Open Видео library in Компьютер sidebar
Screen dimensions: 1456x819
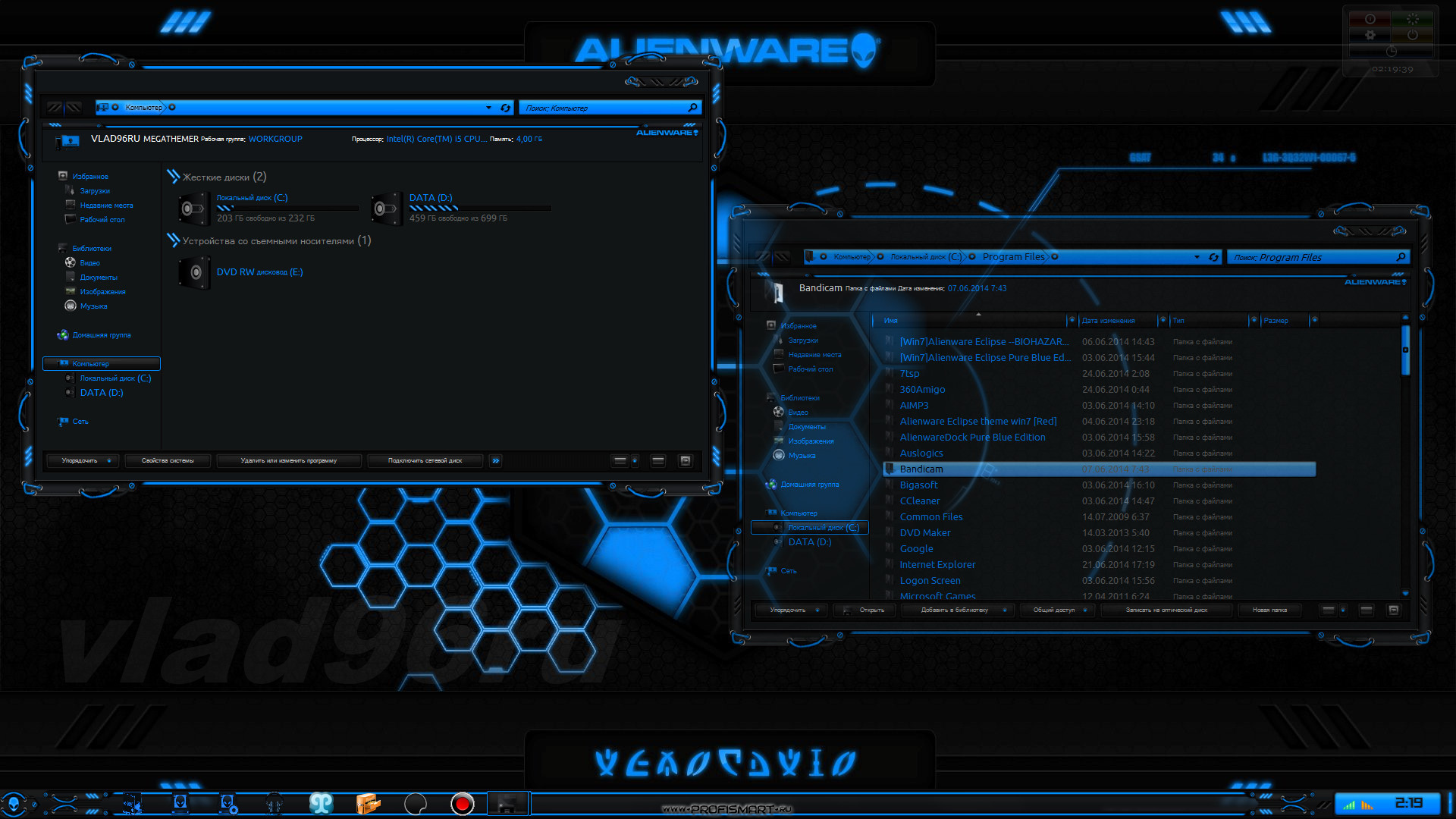pos(89,262)
